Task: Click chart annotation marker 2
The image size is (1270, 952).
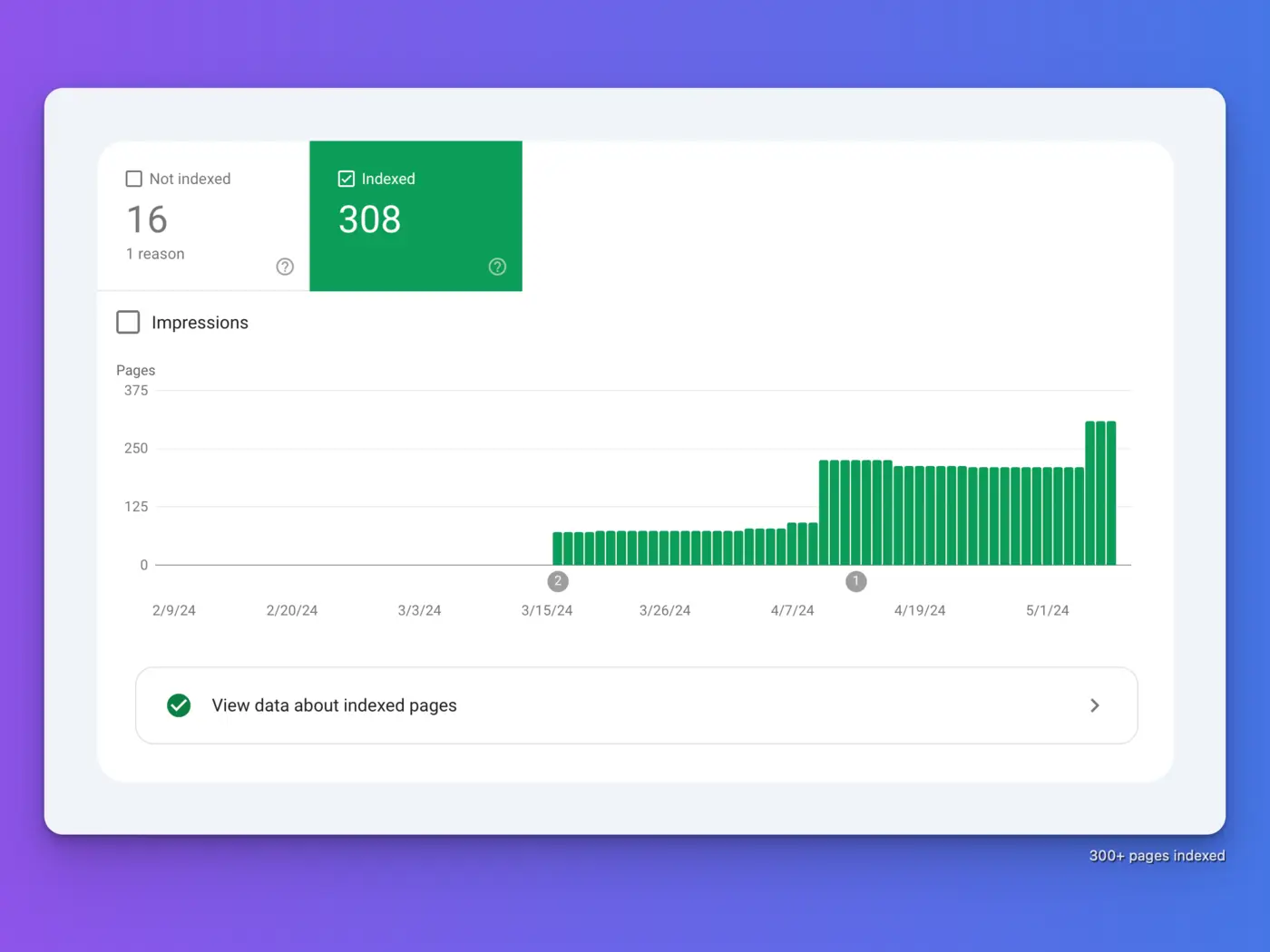Action: [x=558, y=581]
